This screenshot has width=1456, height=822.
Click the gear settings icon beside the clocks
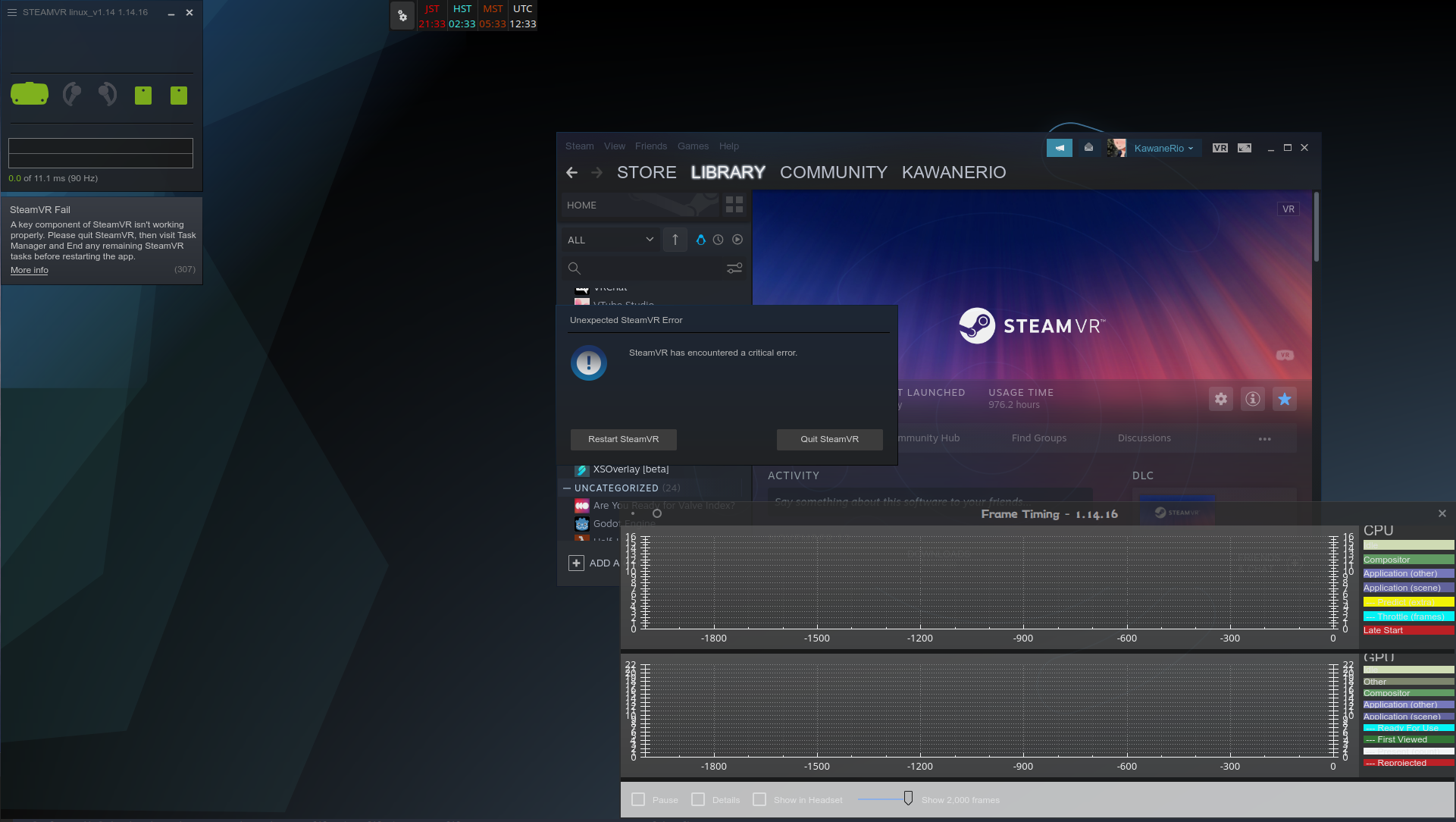(x=402, y=15)
